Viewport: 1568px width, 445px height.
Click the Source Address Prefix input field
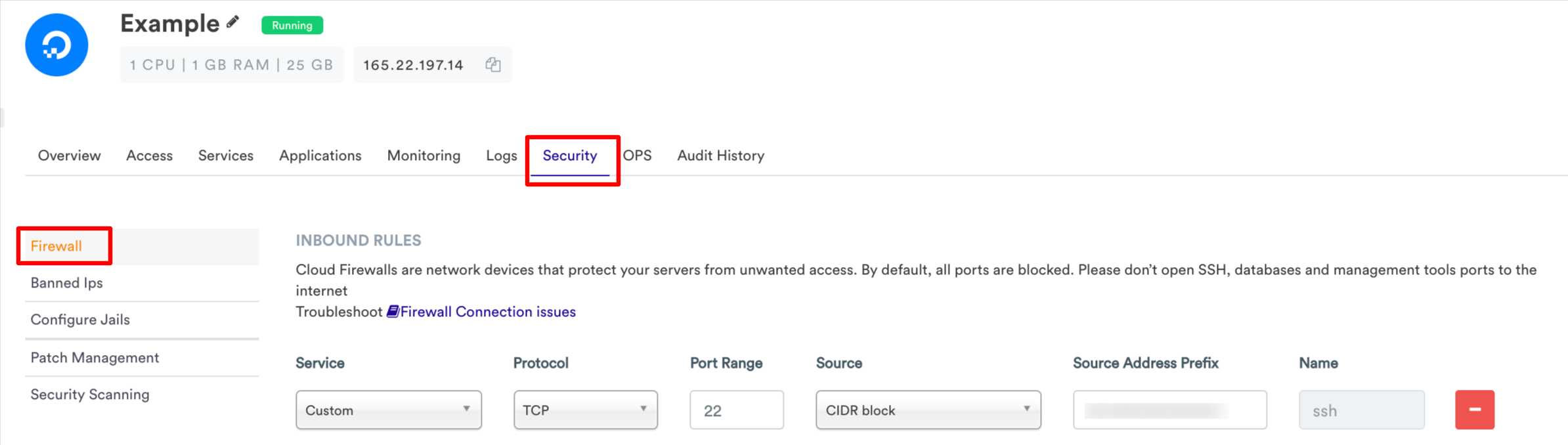(x=1169, y=410)
